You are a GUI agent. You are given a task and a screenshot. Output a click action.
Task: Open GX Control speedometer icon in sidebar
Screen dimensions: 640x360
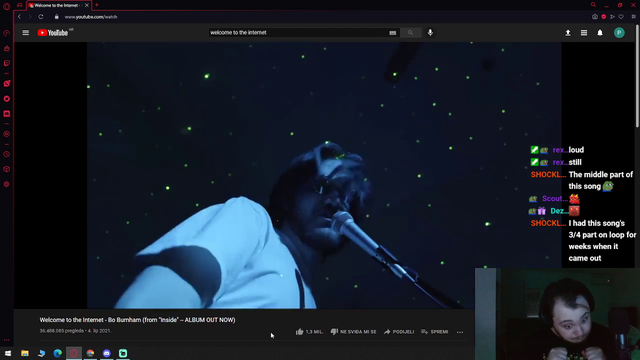coord(7,33)
